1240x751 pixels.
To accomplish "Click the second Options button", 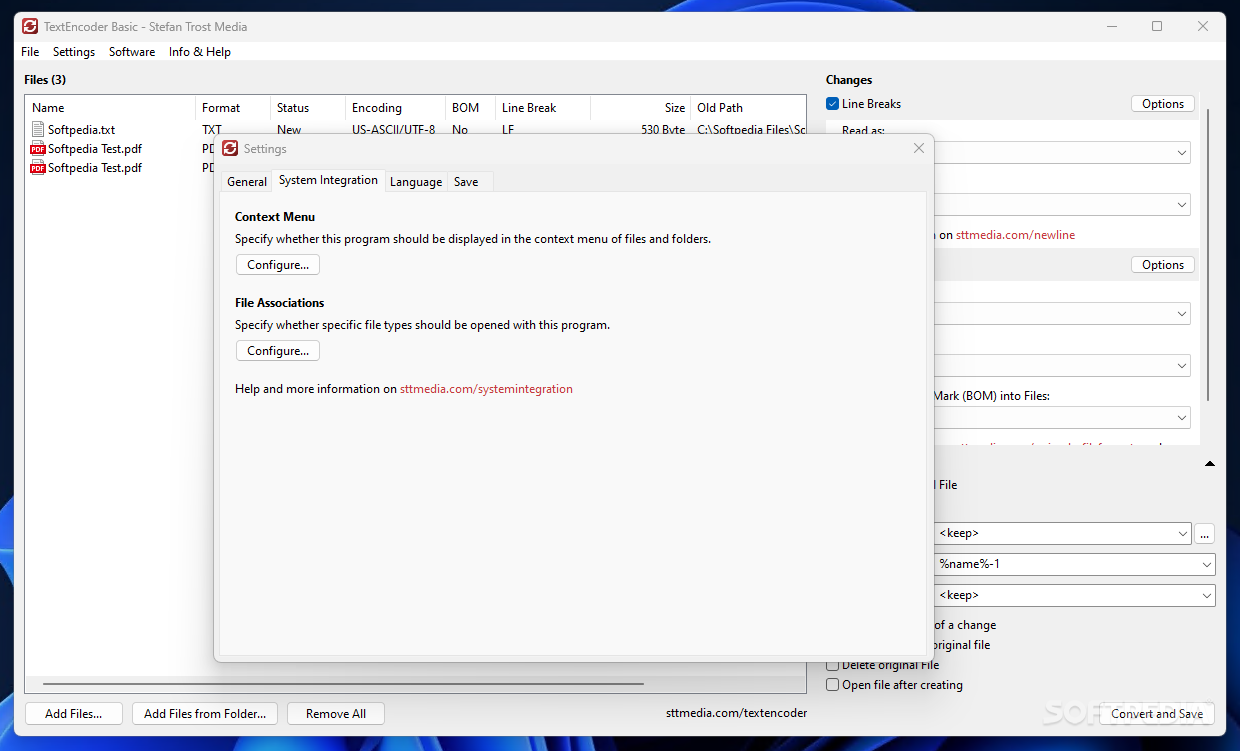I will click(1163, 265).
